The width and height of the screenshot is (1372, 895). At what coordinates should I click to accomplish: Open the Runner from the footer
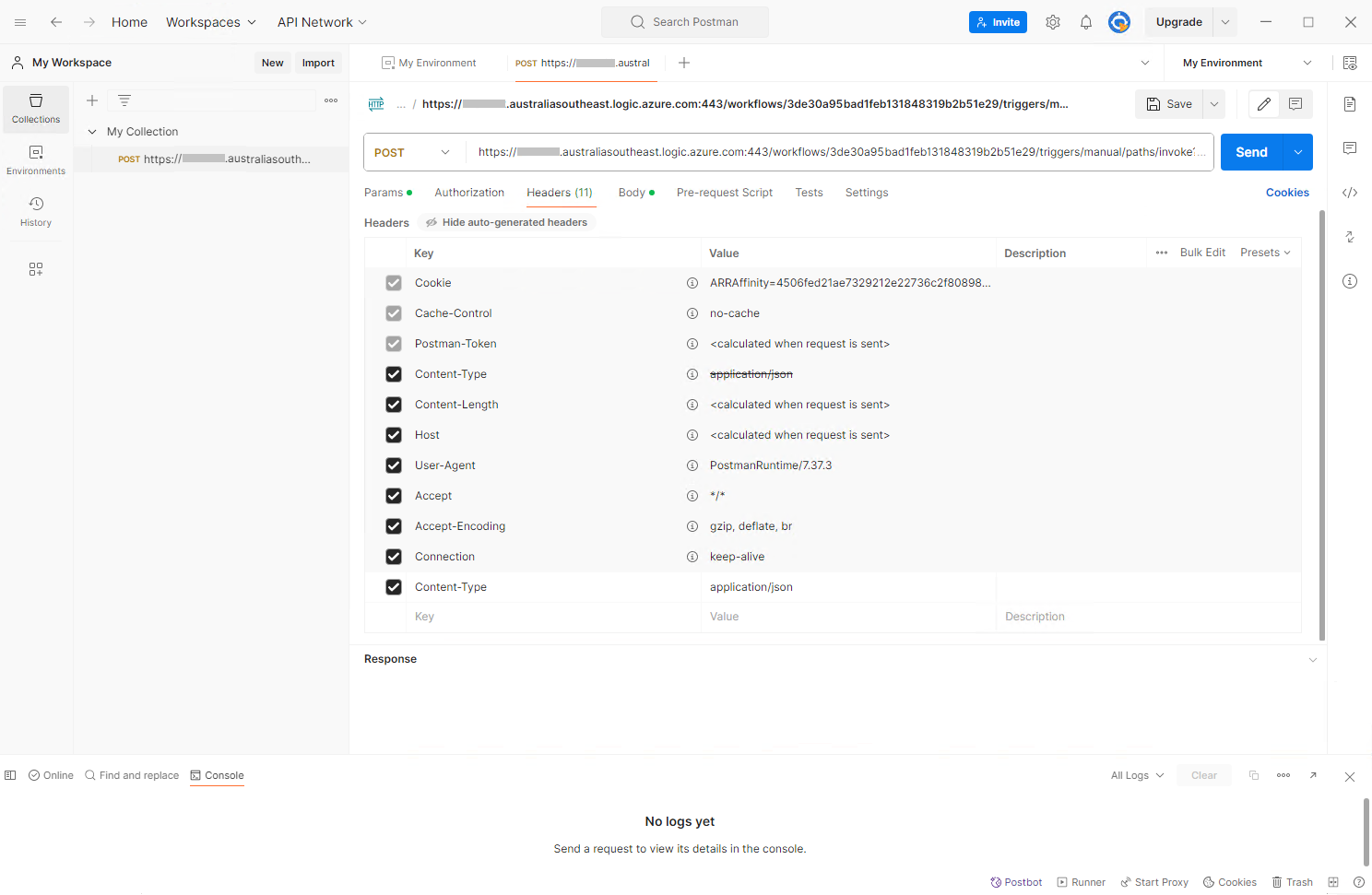(1081, 882)
